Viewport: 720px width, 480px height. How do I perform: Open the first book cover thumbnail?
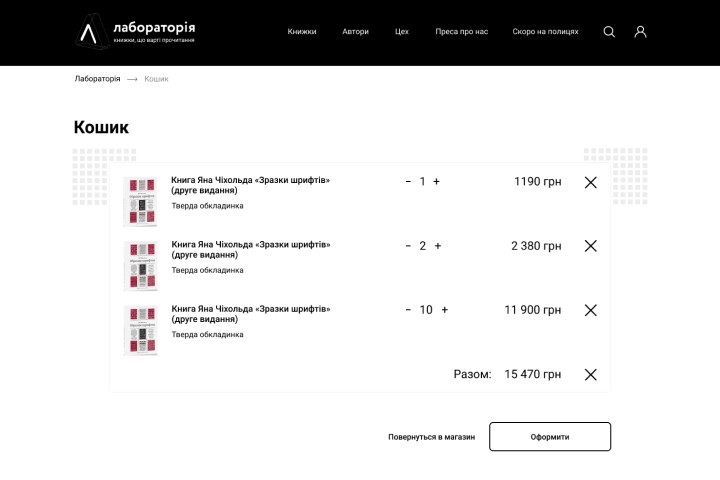pos(140,201)
